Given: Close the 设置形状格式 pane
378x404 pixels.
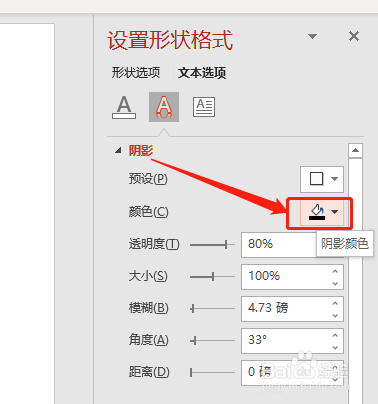Looking at the screenshot, I should pos(354,36).
